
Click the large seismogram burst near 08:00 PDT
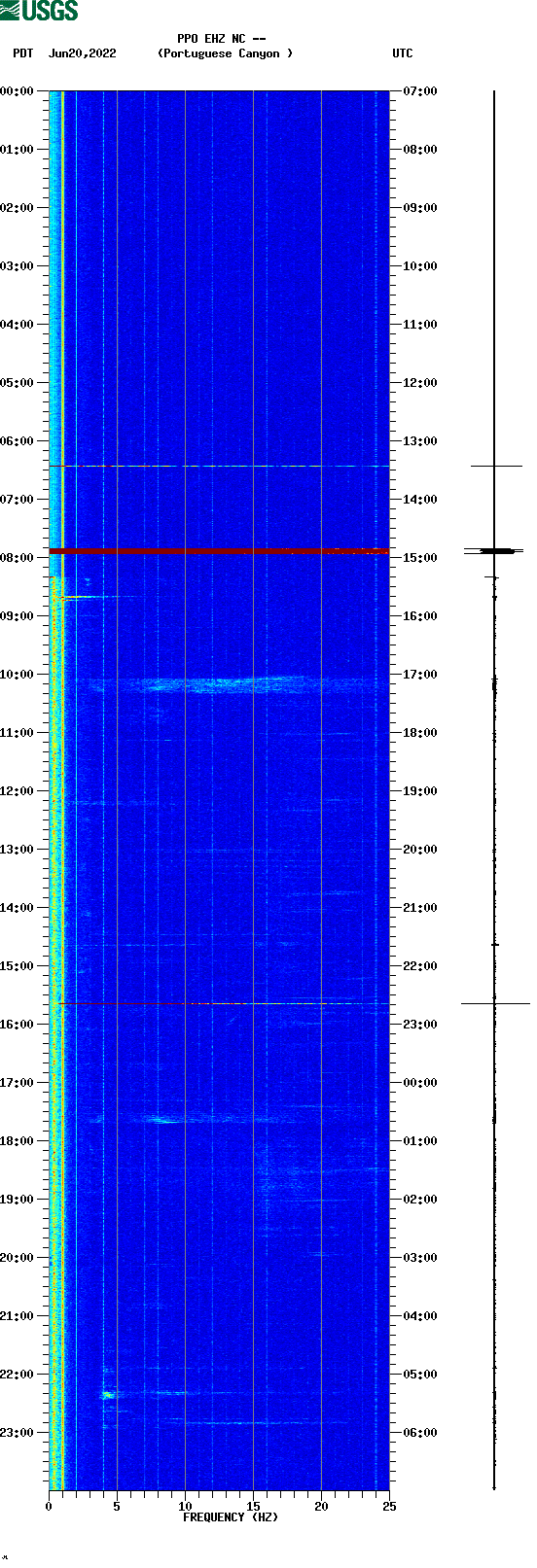[494, 551]
